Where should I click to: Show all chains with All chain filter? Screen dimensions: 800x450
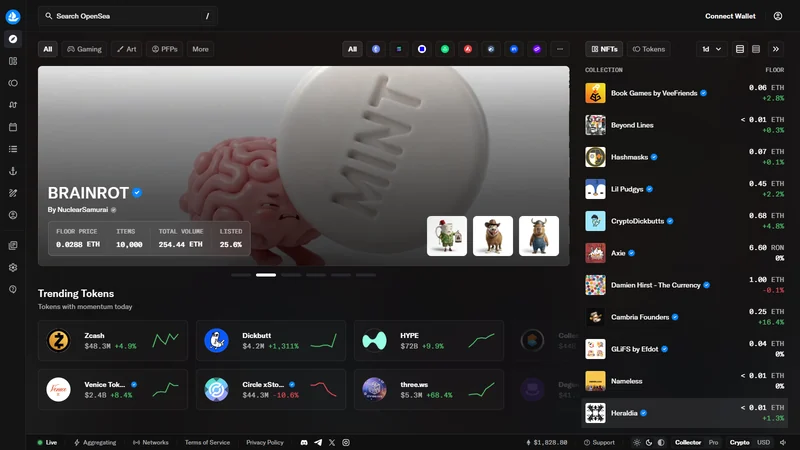click(353, 49)
